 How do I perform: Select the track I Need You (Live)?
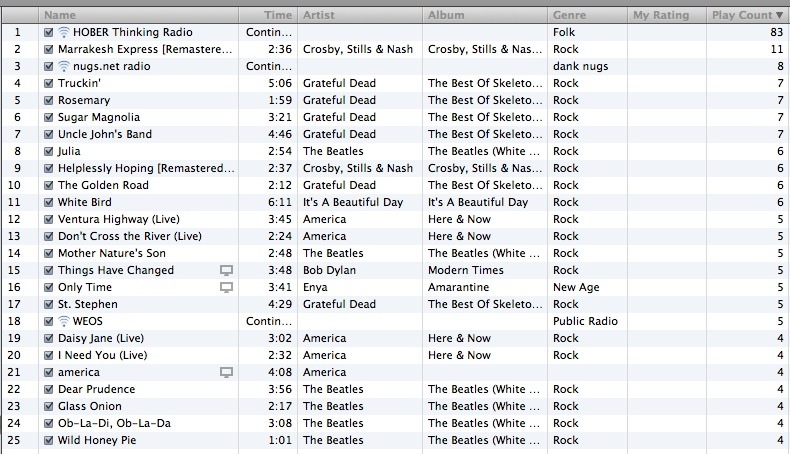[103, 355]
